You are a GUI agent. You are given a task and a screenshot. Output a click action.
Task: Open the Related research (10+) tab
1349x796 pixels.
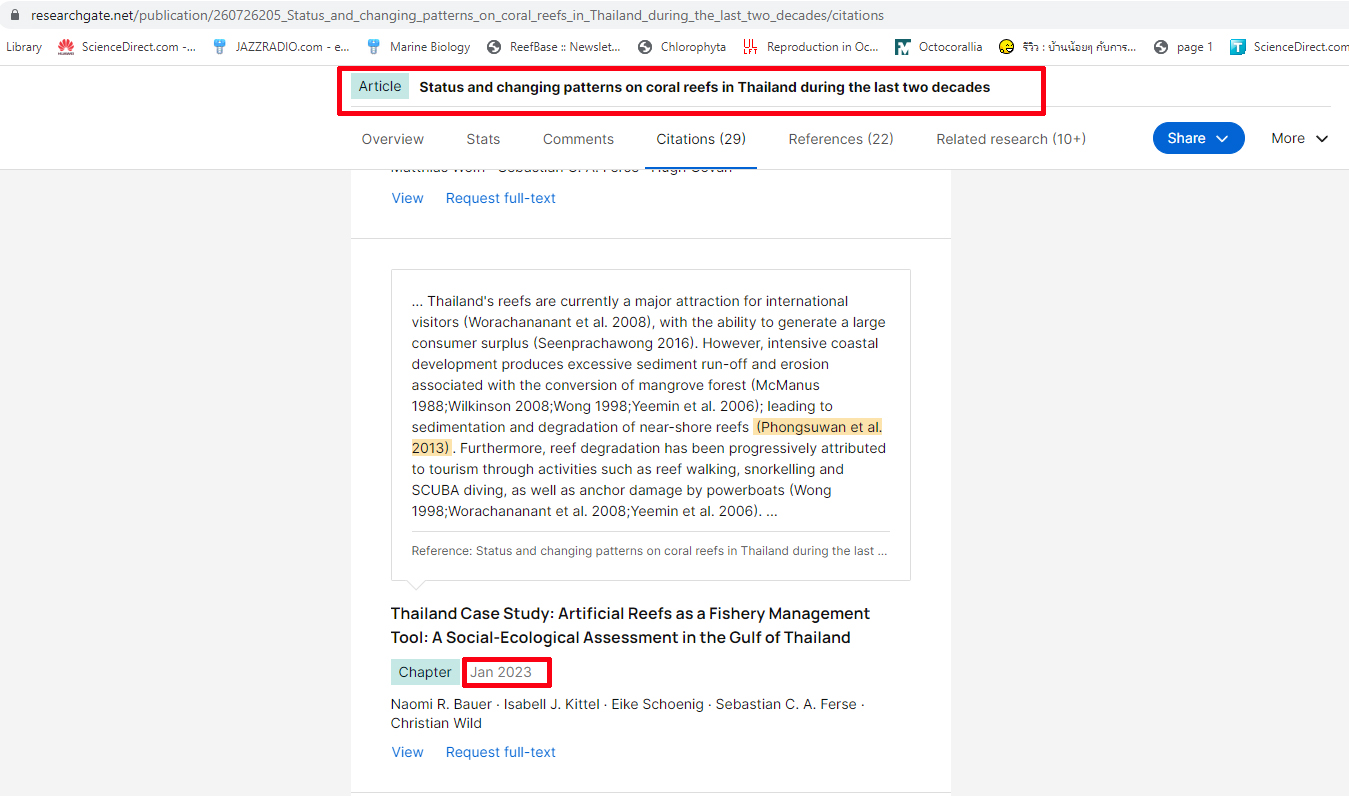pyautogui.click(x=1011, y=139)
